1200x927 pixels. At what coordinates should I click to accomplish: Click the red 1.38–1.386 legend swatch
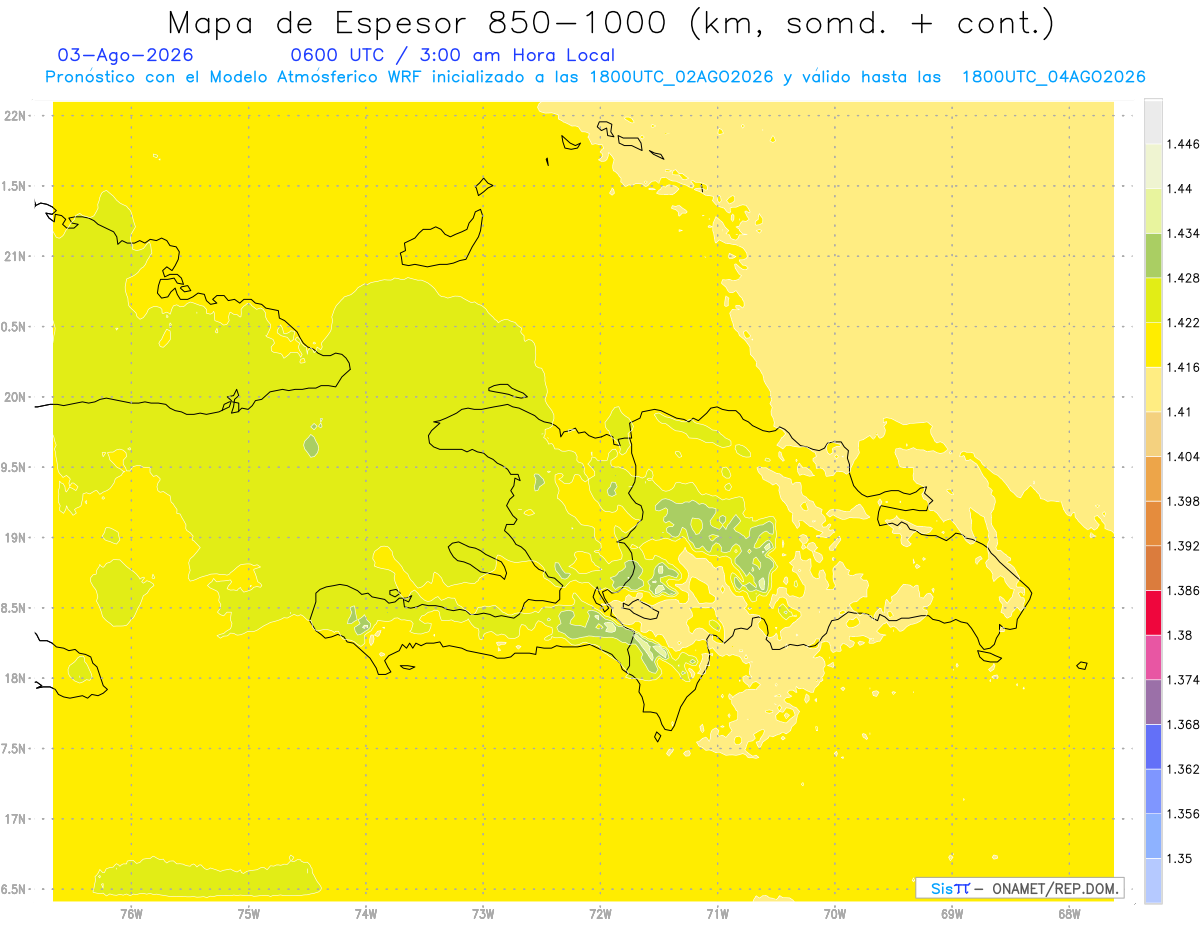click(1153, 612)
